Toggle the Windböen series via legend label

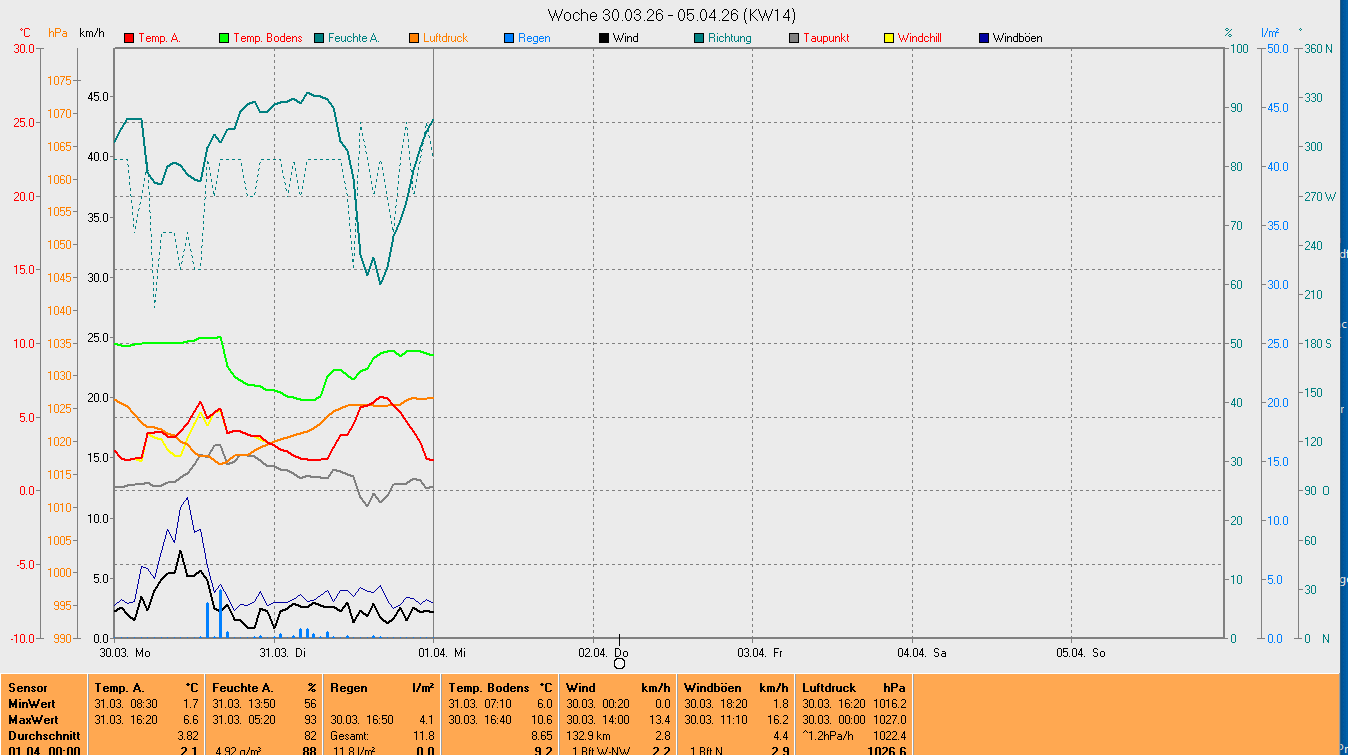click(1017, 38)
